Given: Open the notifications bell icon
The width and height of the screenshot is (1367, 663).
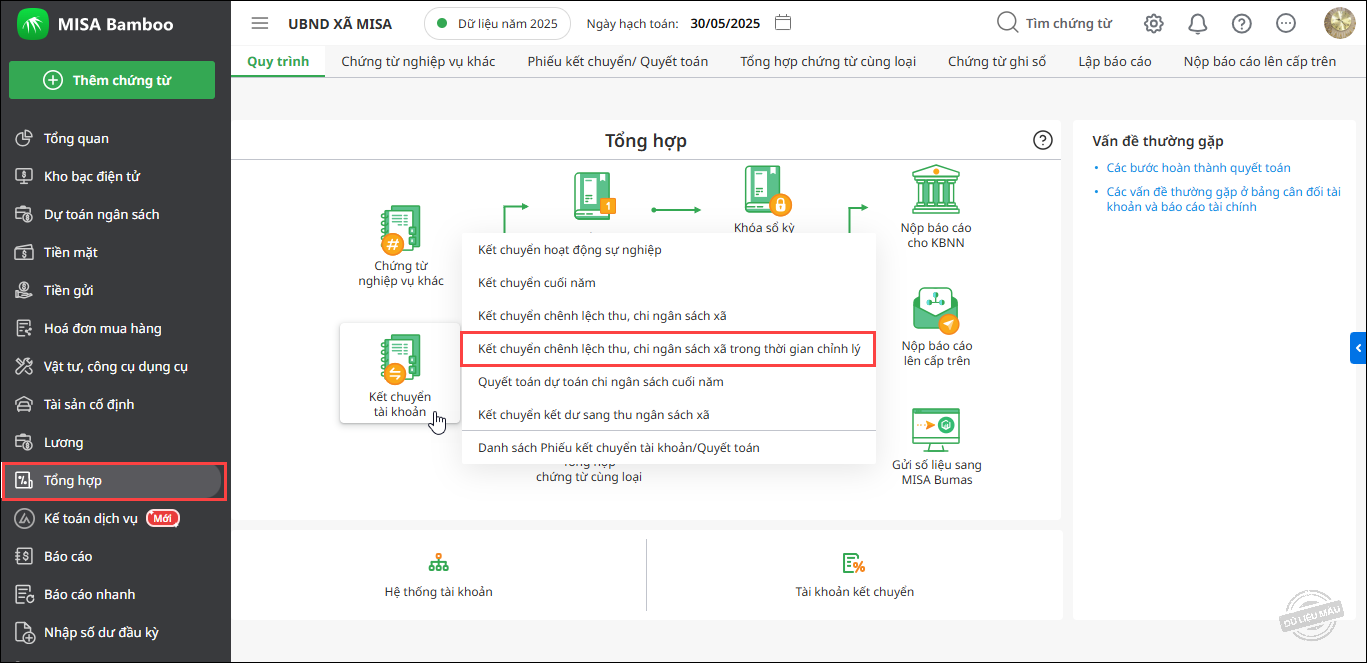Looking at the screenshot, I should [1197, 23].
